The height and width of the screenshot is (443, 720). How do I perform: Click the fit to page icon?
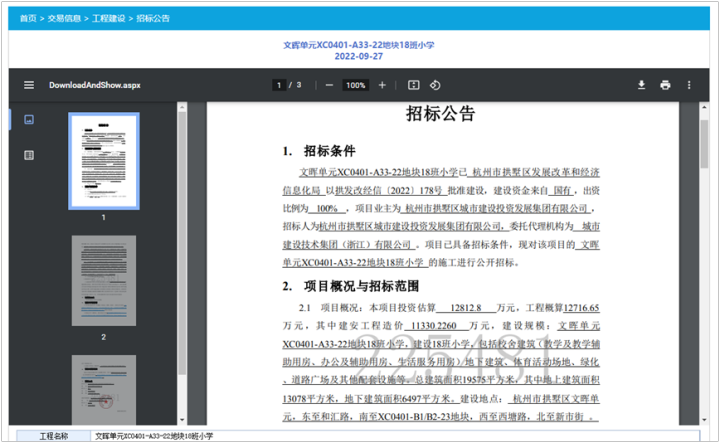[414, 85]
